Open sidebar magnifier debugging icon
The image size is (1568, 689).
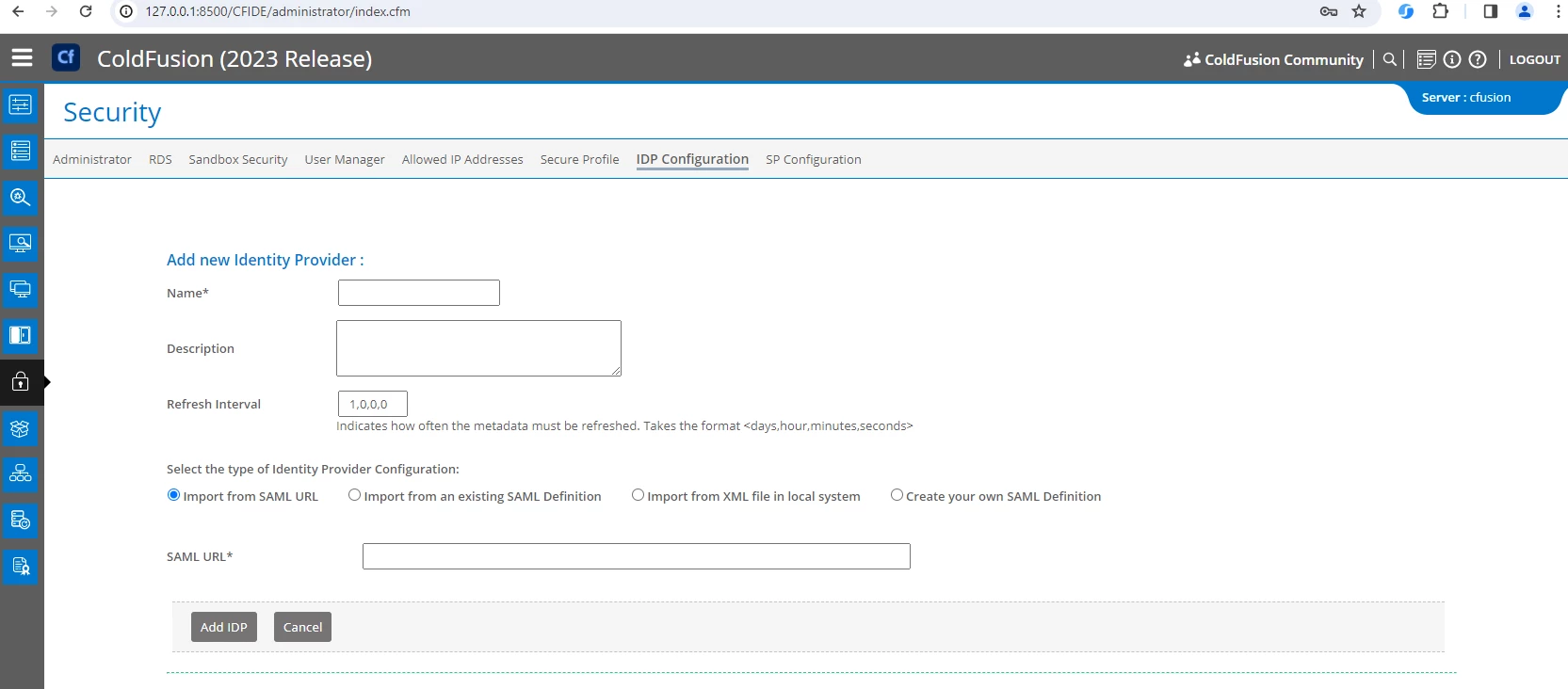coord(21,197)
